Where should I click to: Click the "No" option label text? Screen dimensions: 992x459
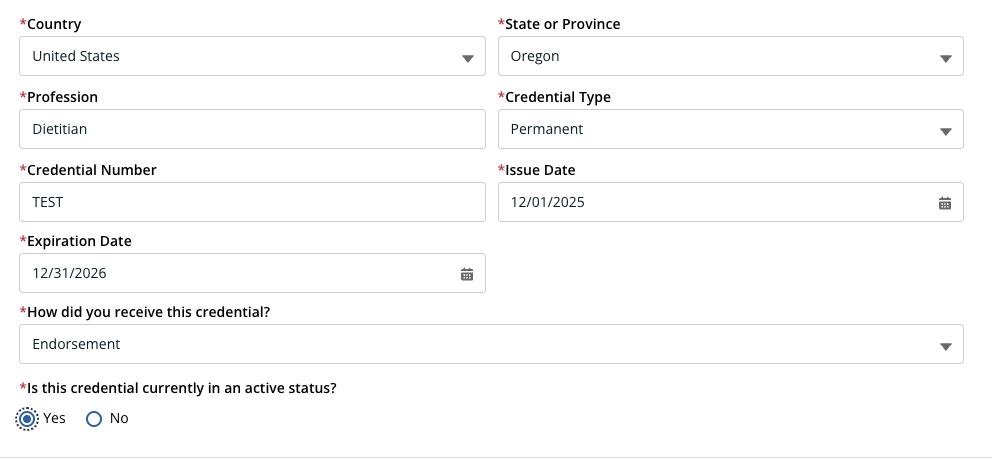(119, 418)
